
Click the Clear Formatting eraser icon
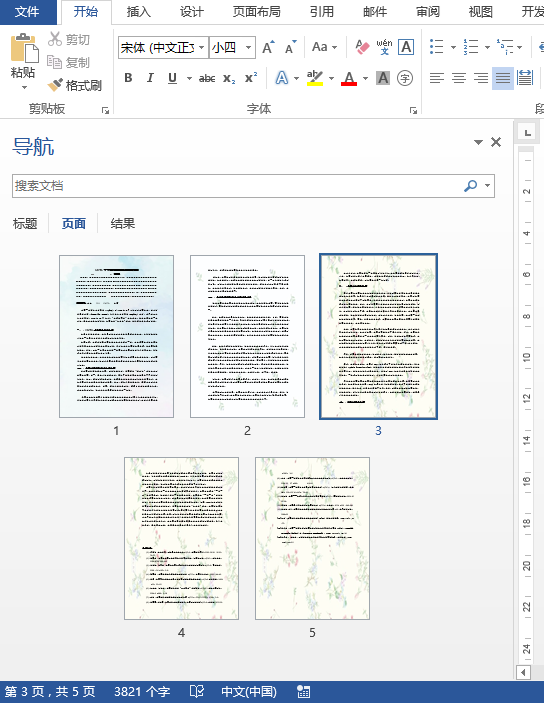click(362, 47)
